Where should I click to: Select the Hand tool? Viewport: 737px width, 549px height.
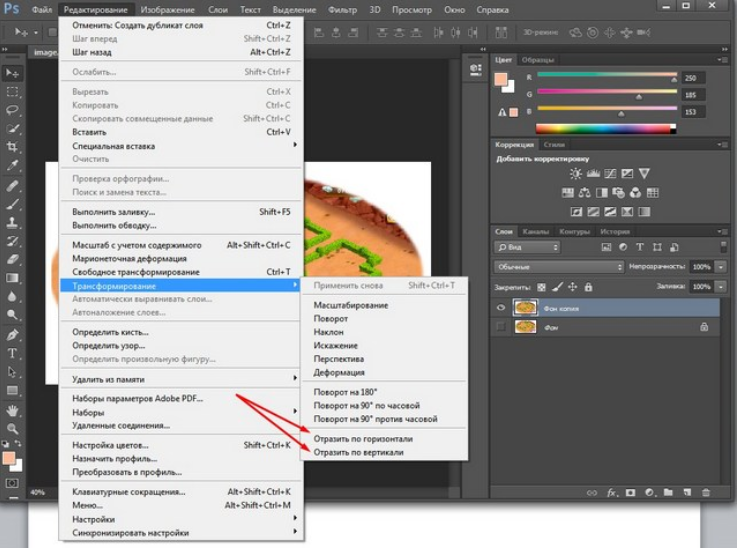tap(12, 410)
